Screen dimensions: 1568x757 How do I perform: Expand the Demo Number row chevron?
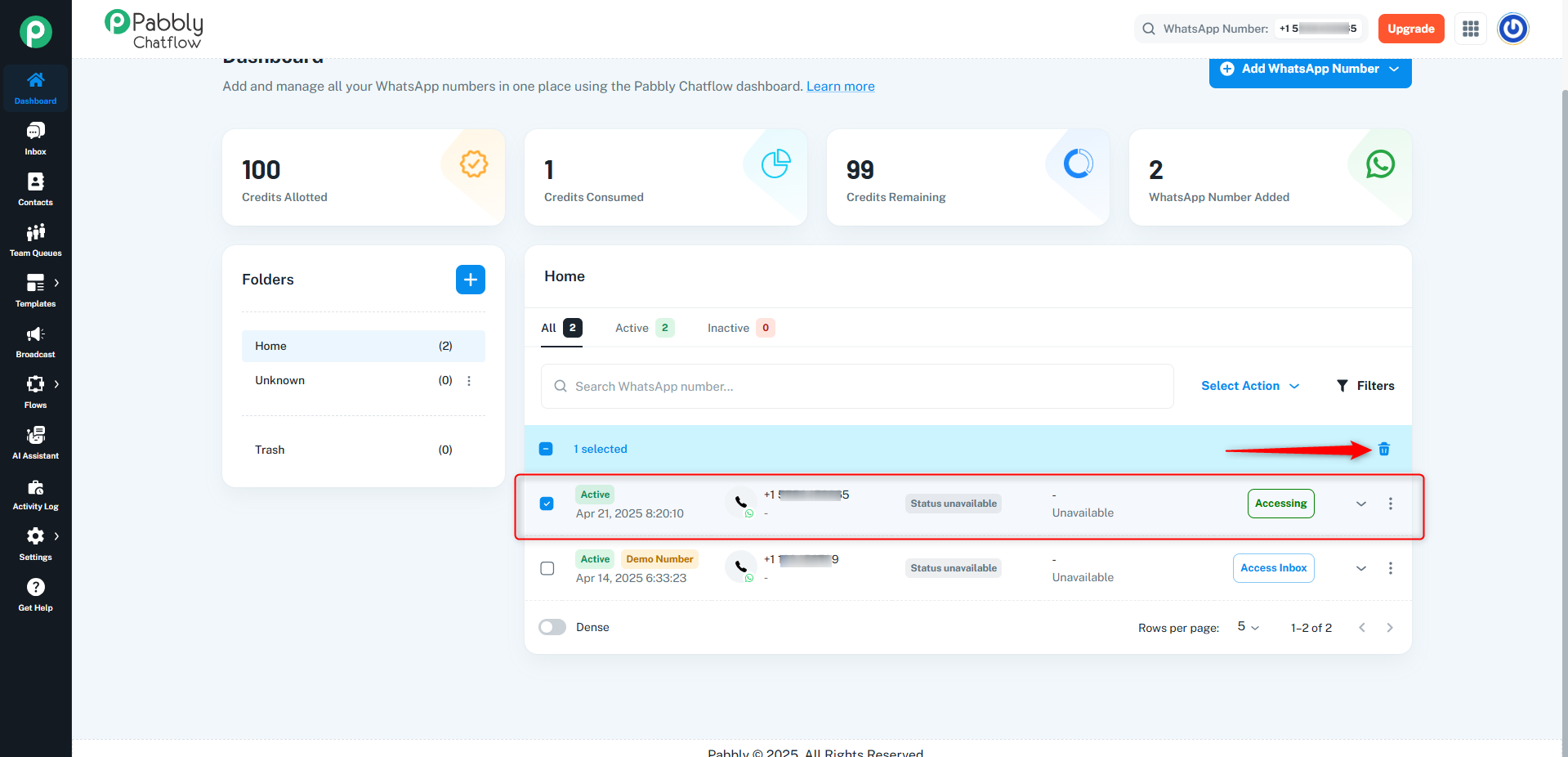tap(1361, 568)
